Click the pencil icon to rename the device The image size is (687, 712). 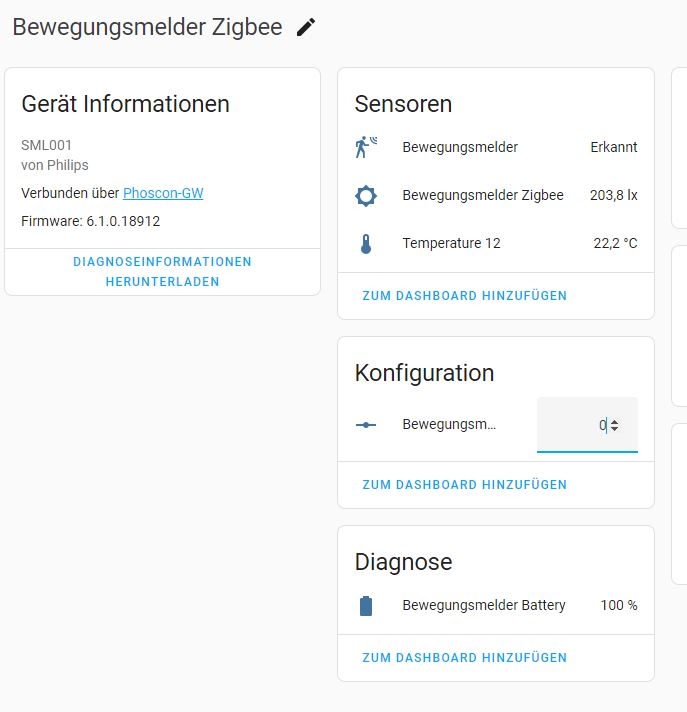point(306,28)
